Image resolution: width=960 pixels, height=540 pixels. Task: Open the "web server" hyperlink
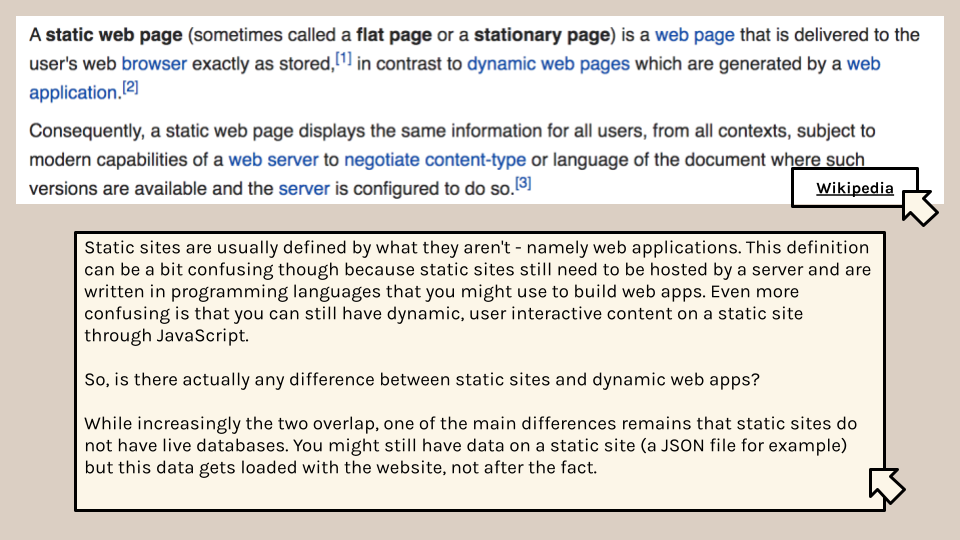click(273, 159)
